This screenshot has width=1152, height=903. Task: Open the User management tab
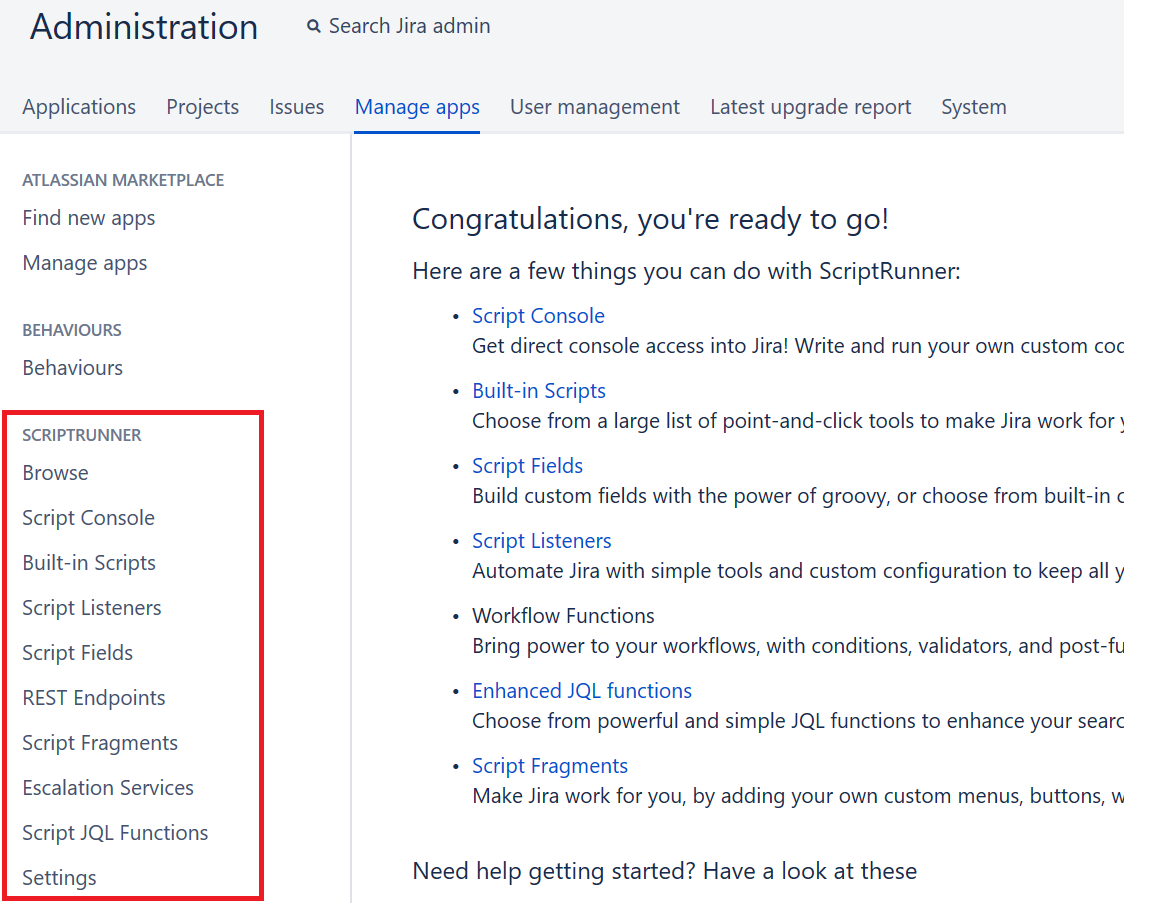pyautogui.click(x=595, y=107)
